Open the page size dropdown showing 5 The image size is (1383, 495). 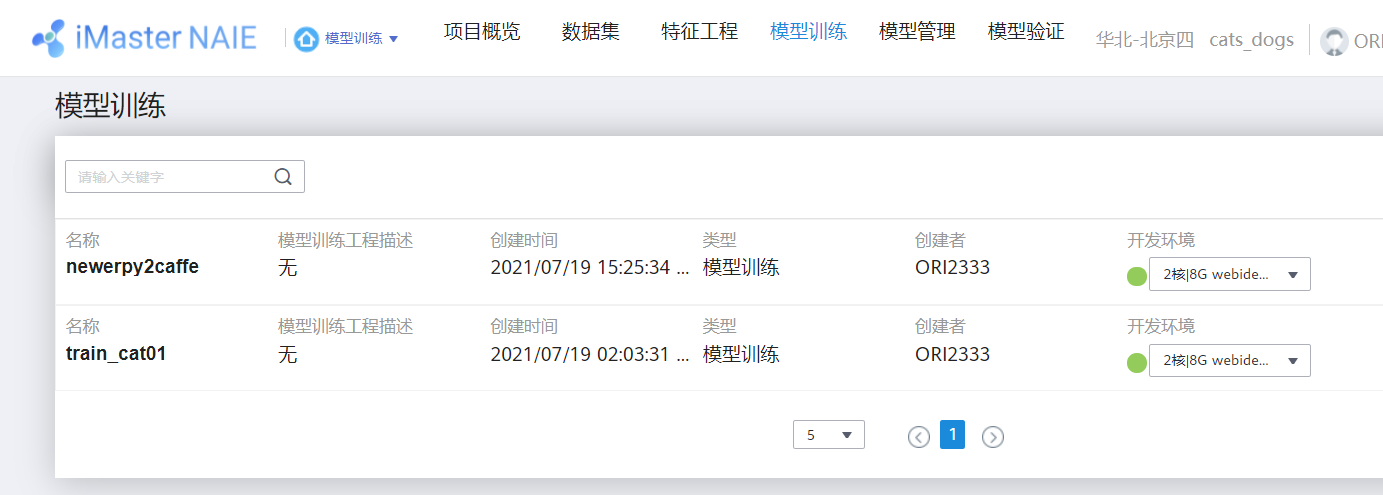(829, 435)
